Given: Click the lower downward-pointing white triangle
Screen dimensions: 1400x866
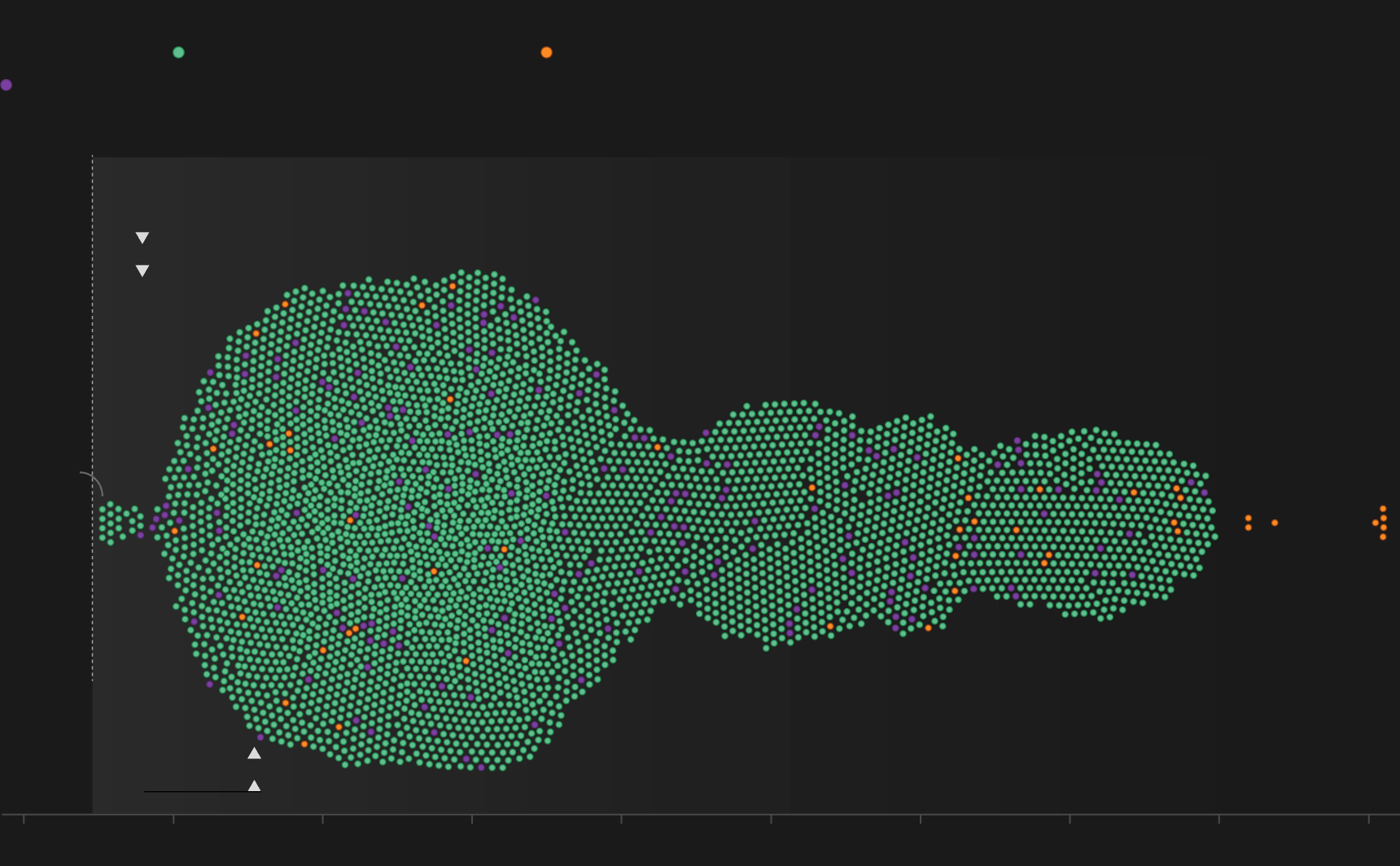Looking at the screenshot, I should (142, 270).
